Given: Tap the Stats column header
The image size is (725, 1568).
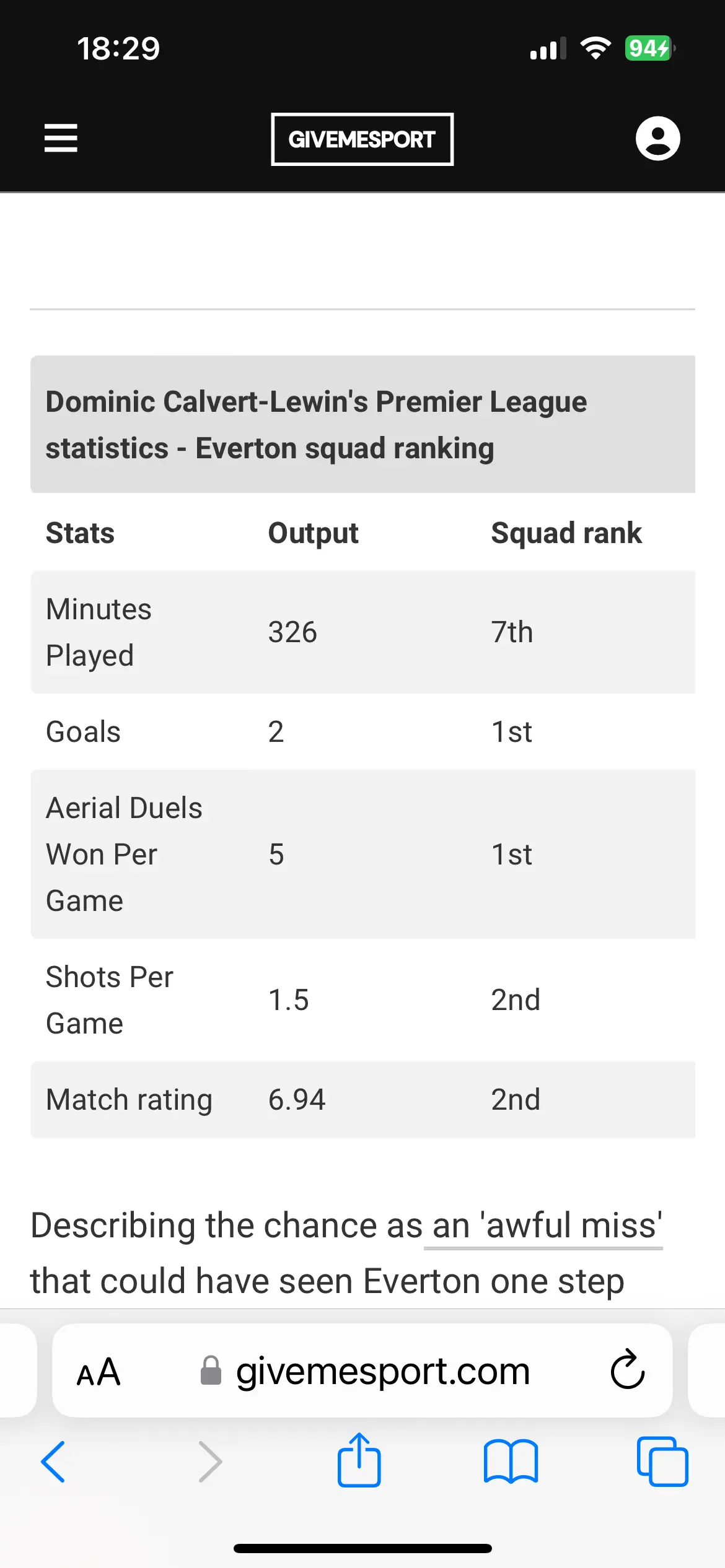Looking at the screenshot, I should 80,533.
